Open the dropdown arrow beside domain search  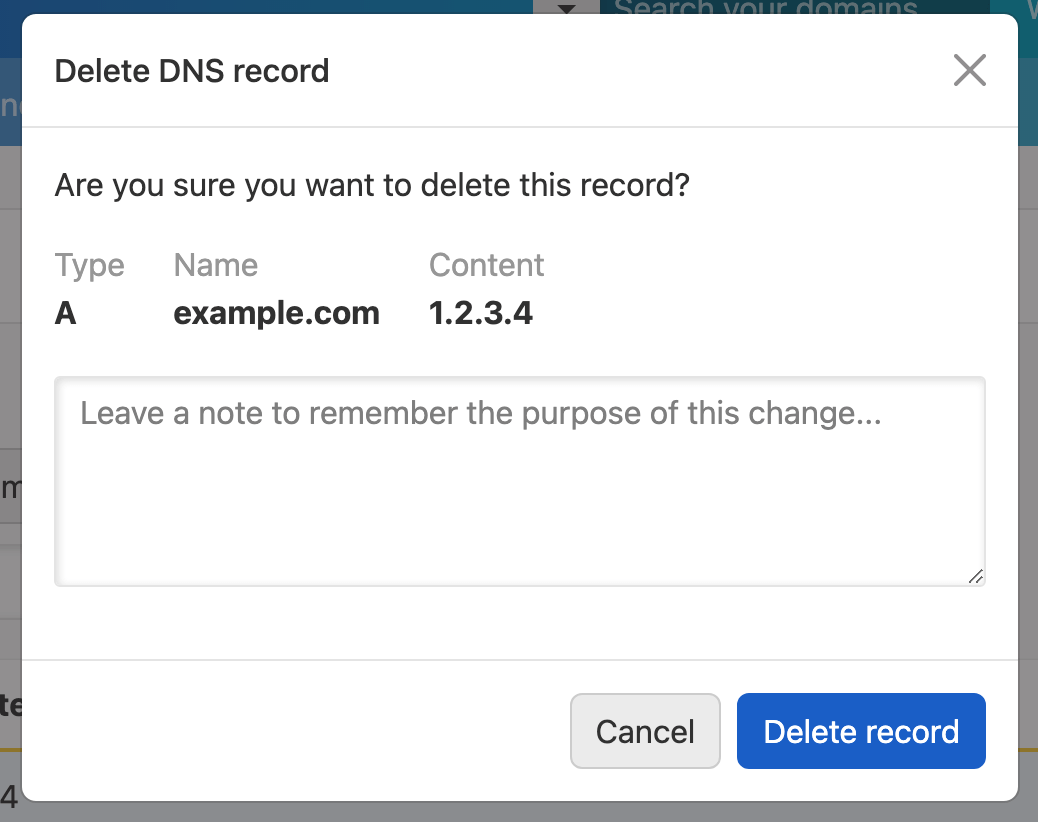[566, 8]
